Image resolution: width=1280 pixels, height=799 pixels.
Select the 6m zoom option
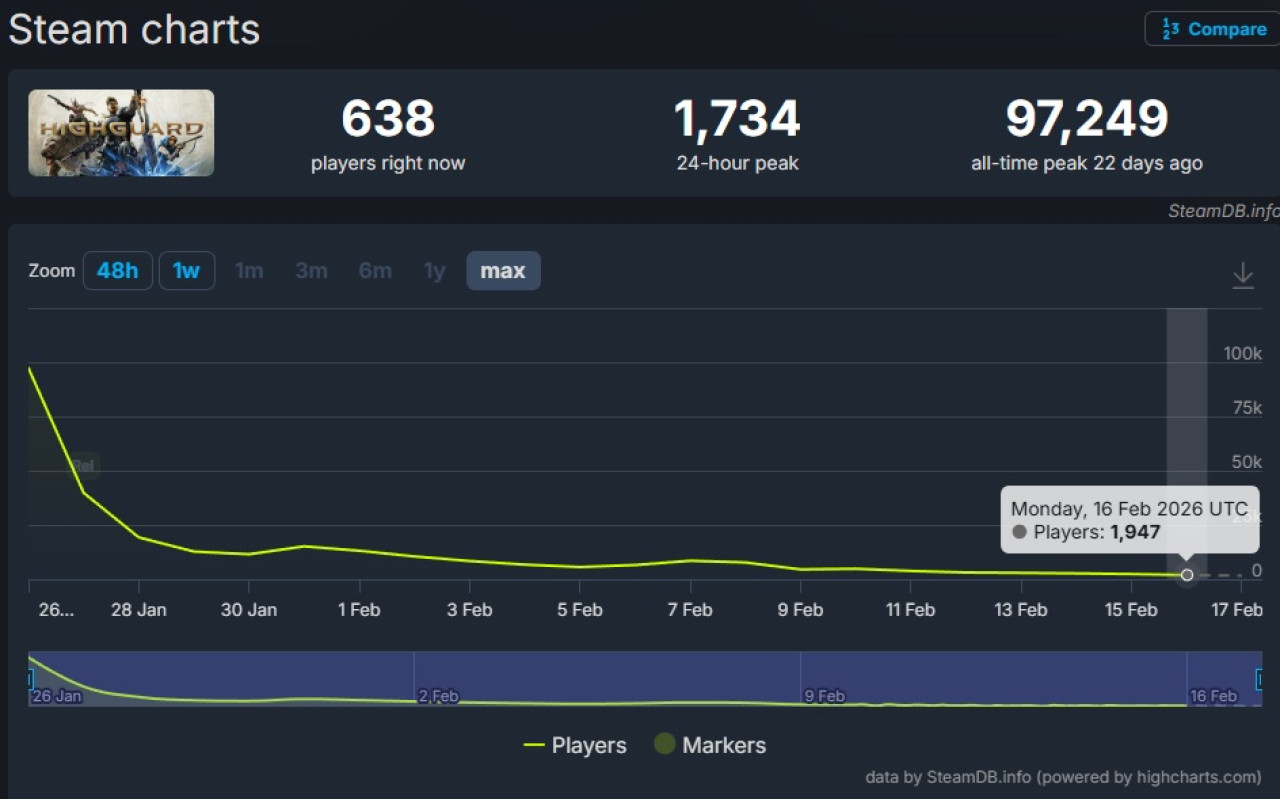375,270
